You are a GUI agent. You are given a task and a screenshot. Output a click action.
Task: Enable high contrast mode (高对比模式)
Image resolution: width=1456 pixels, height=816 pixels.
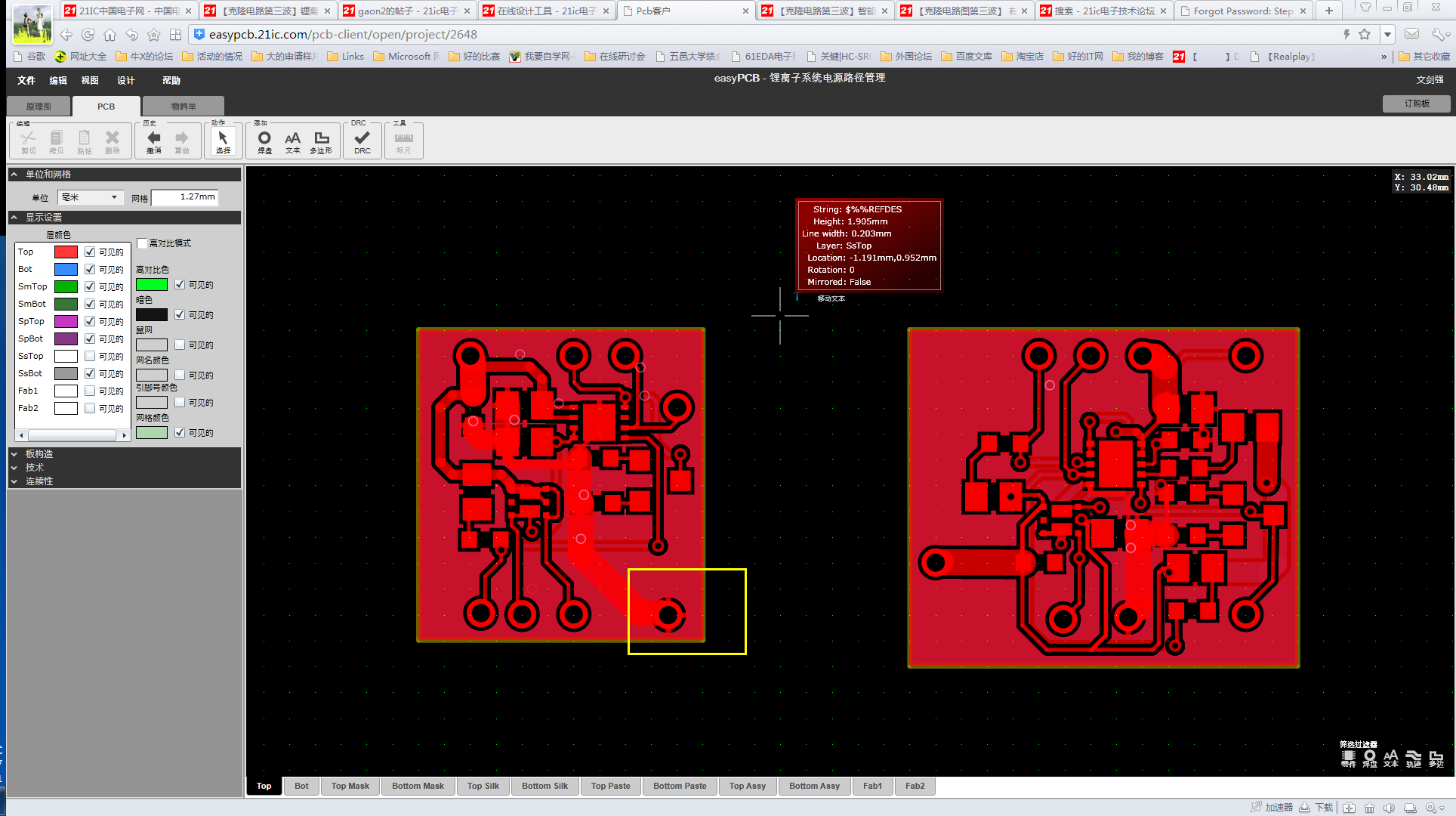142,243
